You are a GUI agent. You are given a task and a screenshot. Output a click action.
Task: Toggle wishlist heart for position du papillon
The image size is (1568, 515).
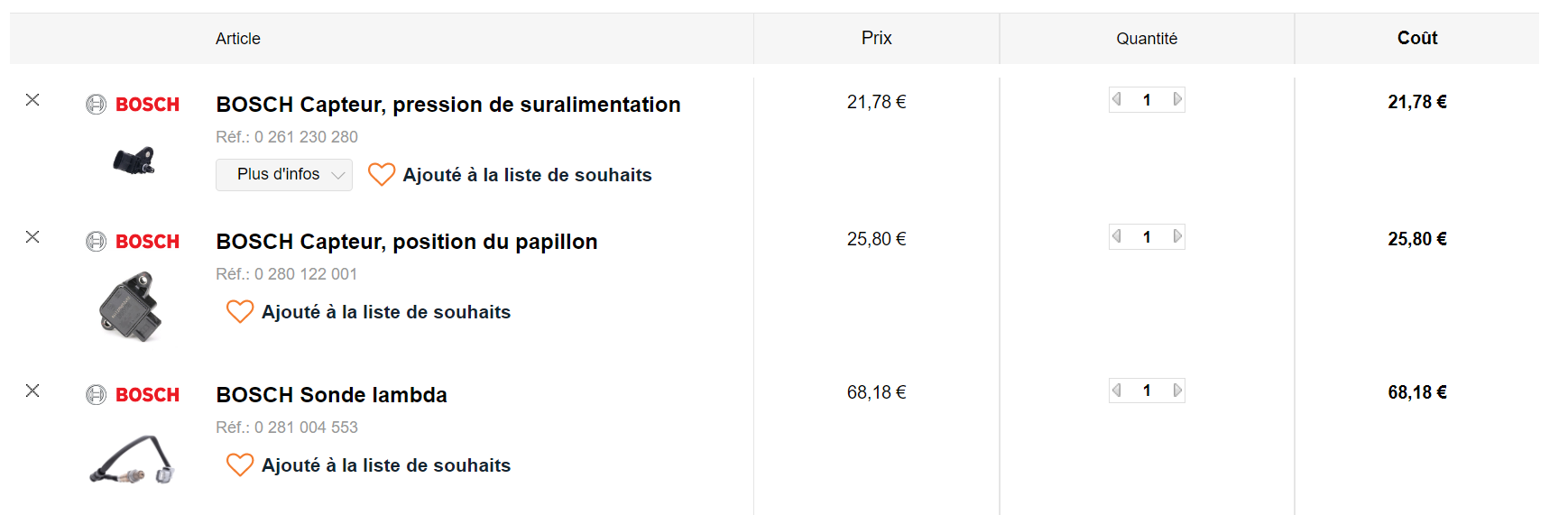coord(240,311)
